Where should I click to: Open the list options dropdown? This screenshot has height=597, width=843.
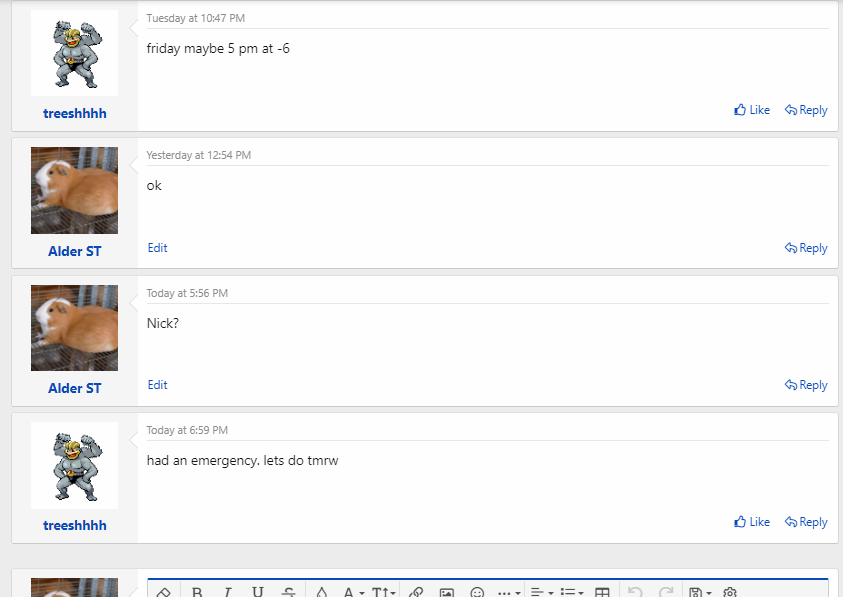click(571, 591)
